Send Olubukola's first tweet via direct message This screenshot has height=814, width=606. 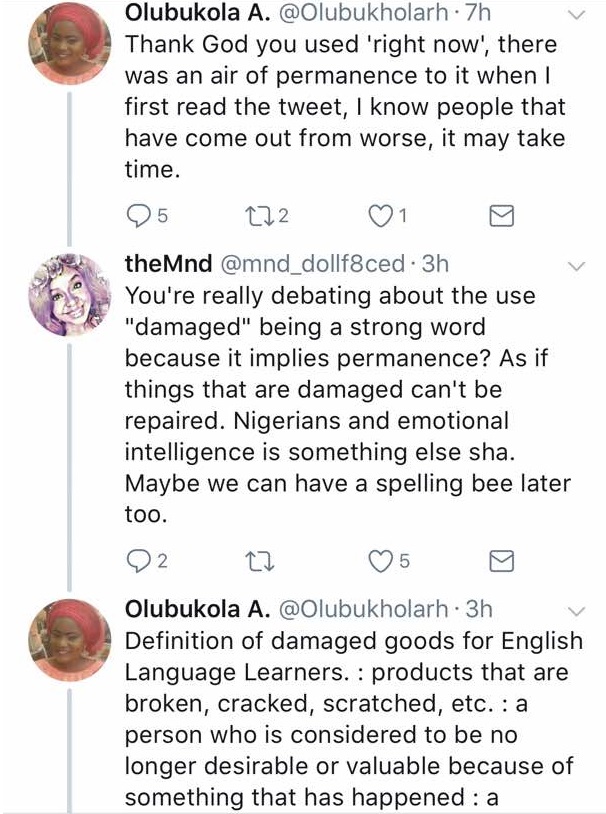(x=504, y=214)
